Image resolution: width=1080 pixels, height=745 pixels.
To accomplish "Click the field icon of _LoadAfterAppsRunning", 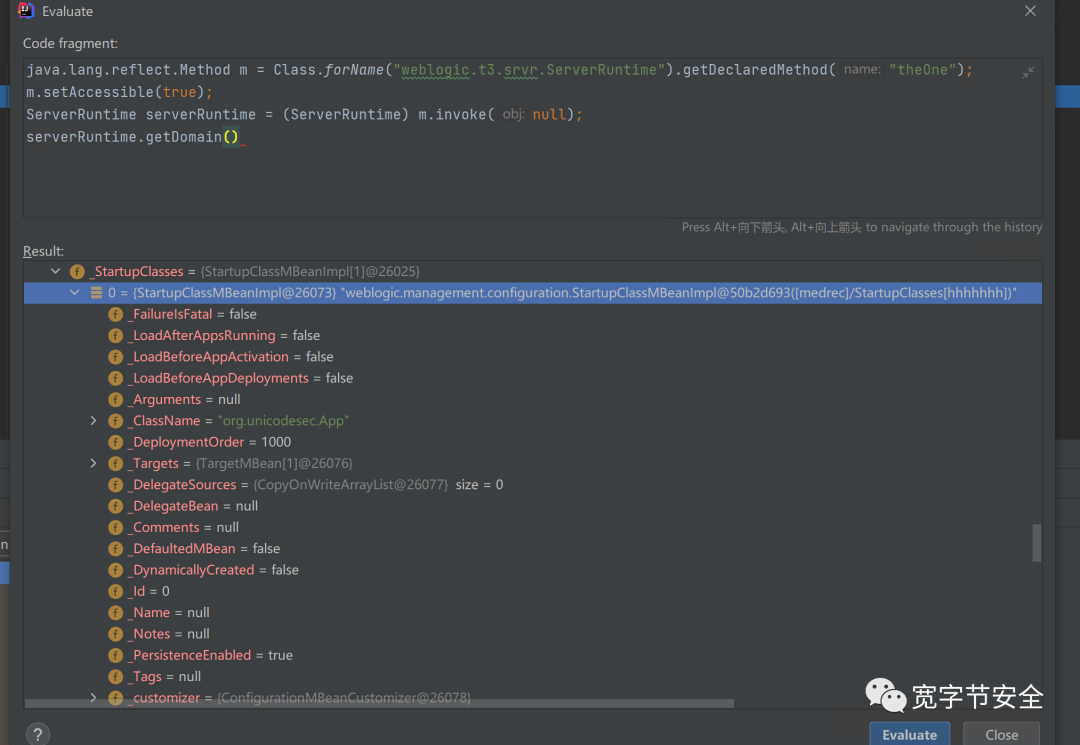I will click(x=116, y=336).
